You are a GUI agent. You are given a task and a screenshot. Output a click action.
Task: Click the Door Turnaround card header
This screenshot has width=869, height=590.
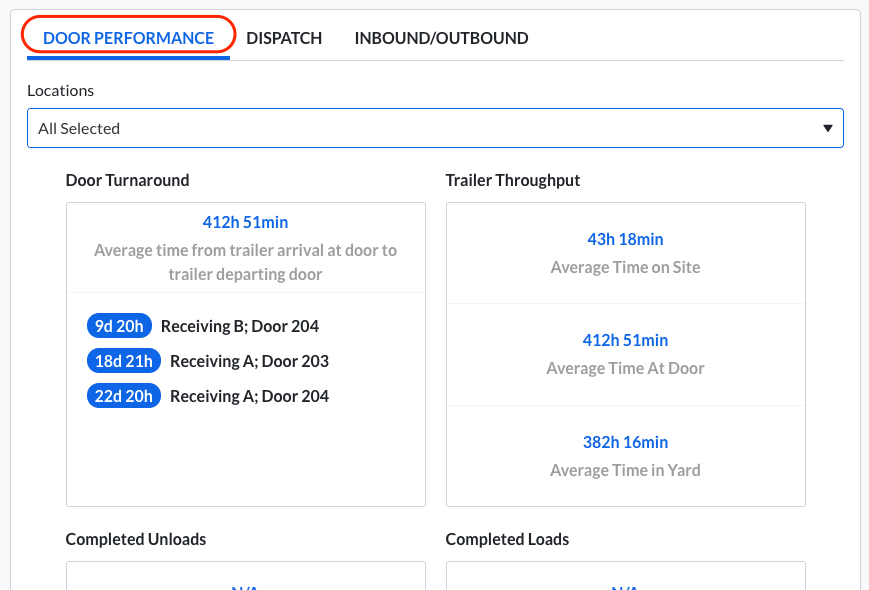127,180
